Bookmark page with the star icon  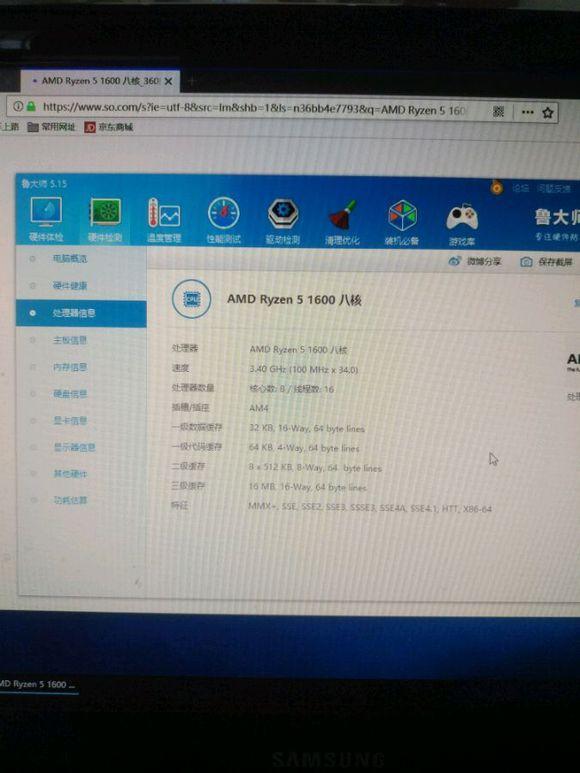pos(547,113)
